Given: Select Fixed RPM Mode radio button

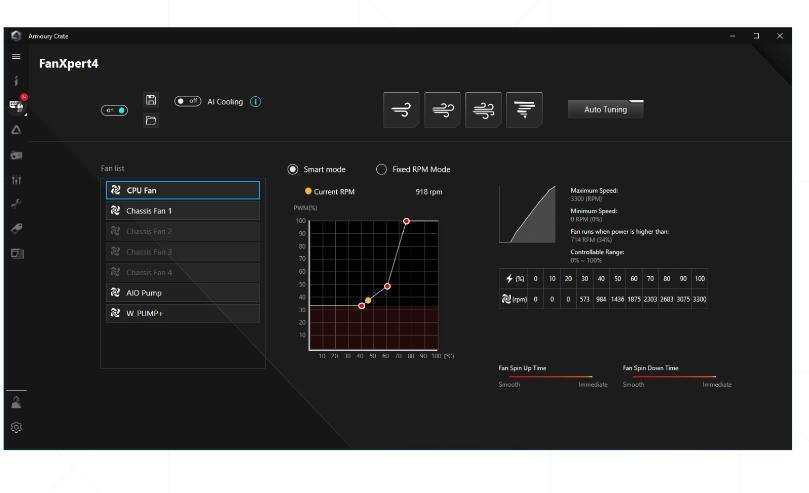Looking at the screenshot, I should pos(381,169).
